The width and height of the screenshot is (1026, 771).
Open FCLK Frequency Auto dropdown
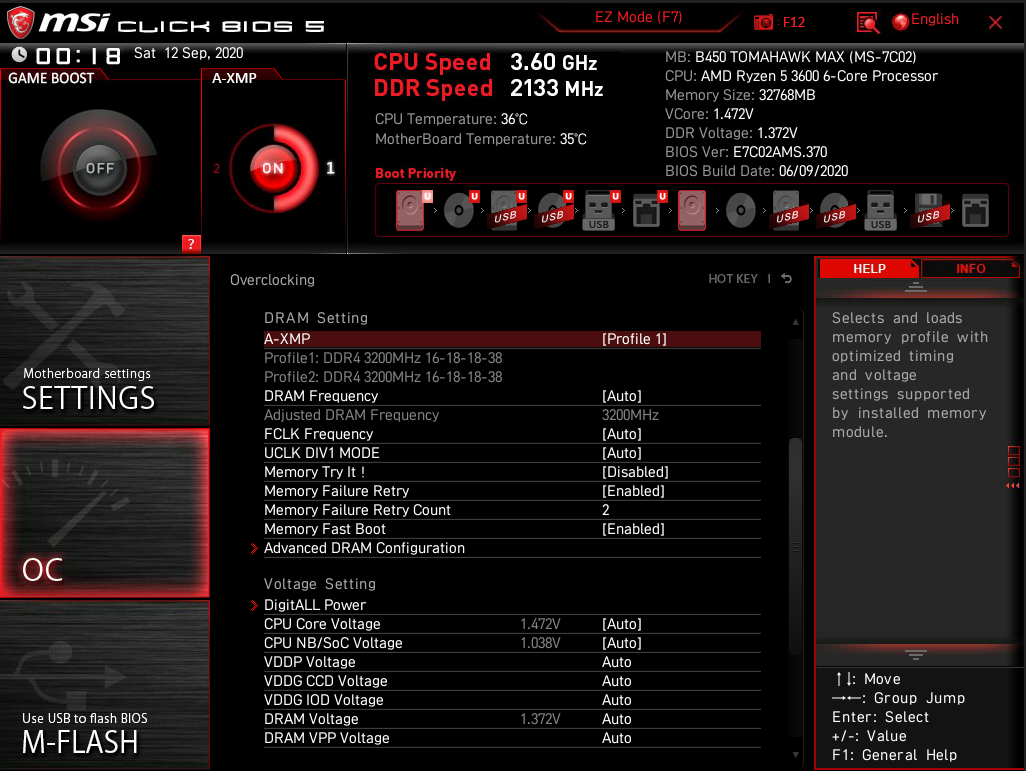tap(622, 434)
